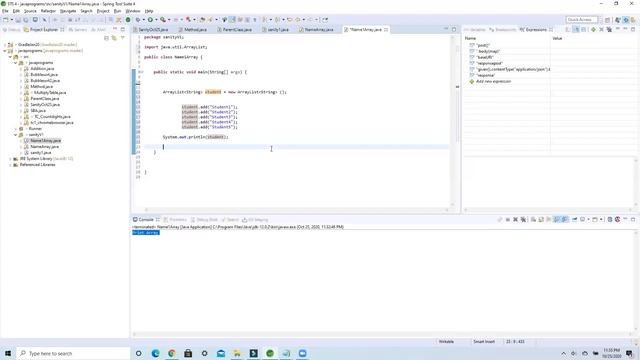Open Project Explorer view menu triangle

pos(122,38)
